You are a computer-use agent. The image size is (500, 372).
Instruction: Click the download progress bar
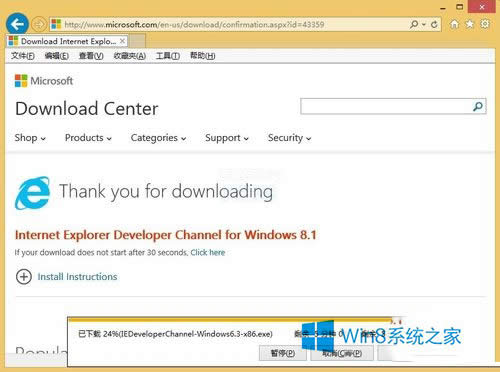click(x=230, y=321)
